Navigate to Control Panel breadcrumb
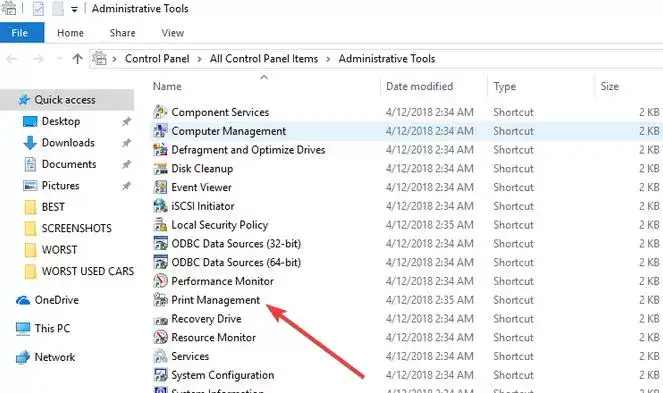Viewport: 663px width, 393px height. (157, 59)
